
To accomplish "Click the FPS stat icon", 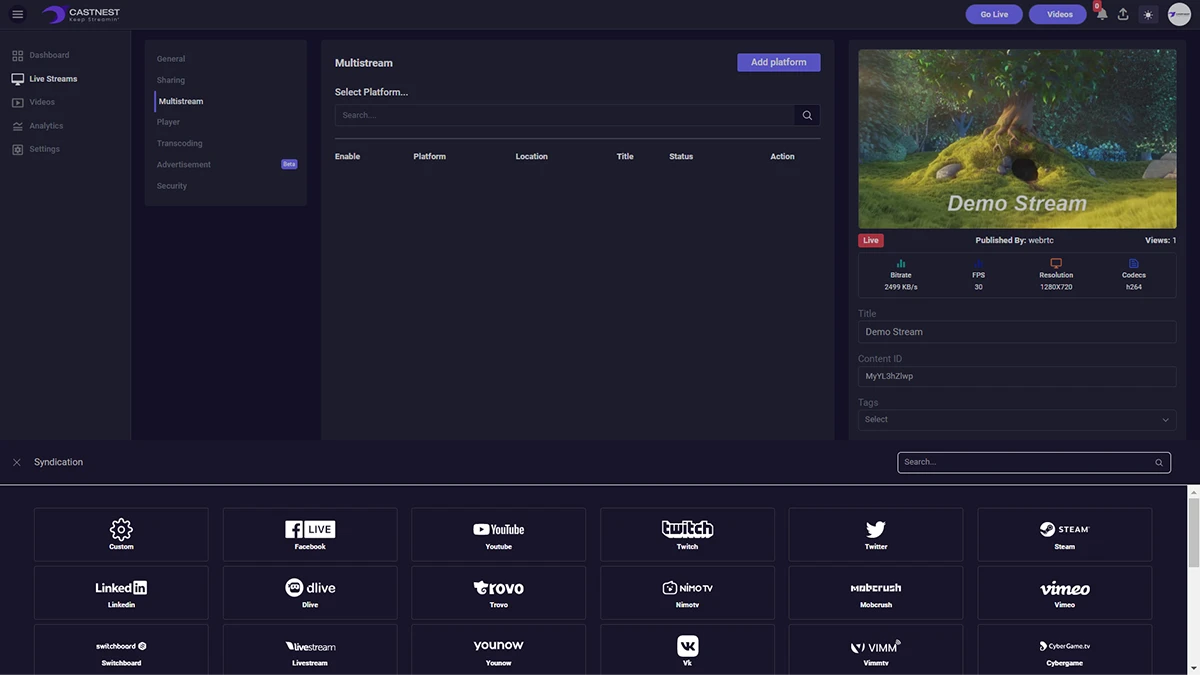I will click(x=978, y=264).
